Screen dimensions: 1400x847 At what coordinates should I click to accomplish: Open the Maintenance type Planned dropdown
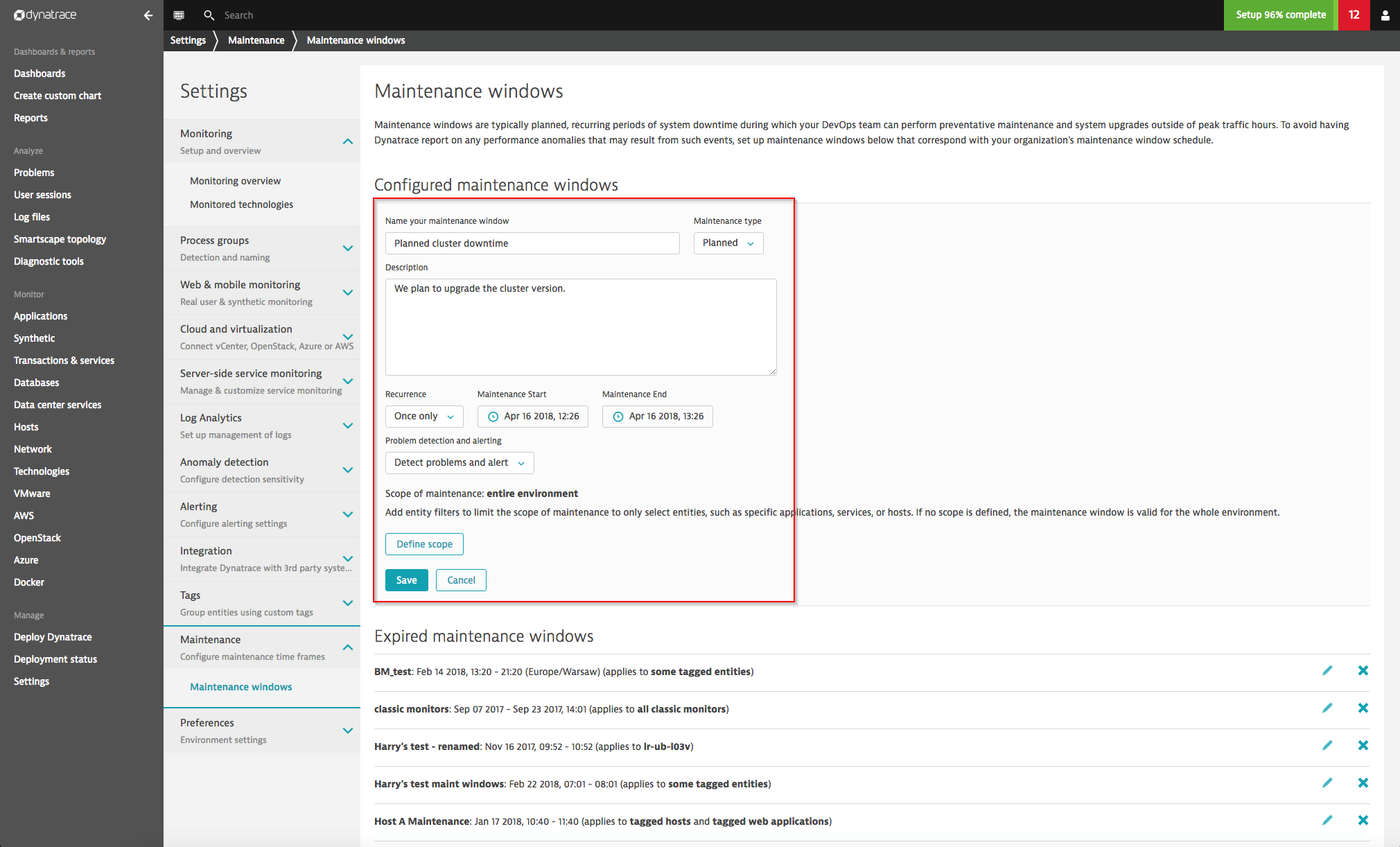point(728,243)
